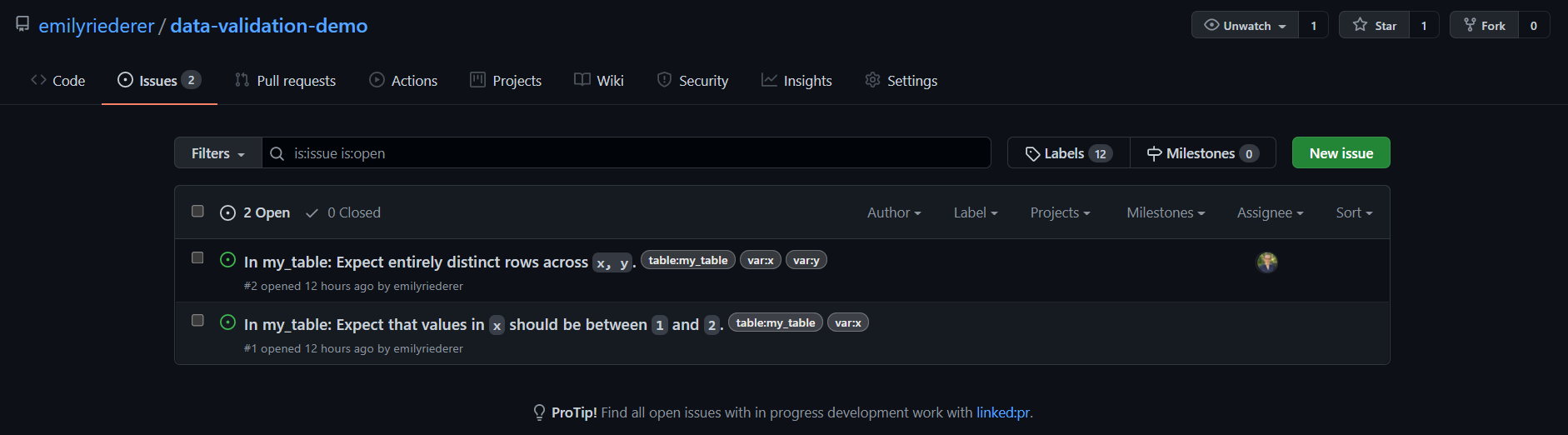Click the New issue button
Viewport: 1568px width, 435px height.
[x=1341, y=152]
